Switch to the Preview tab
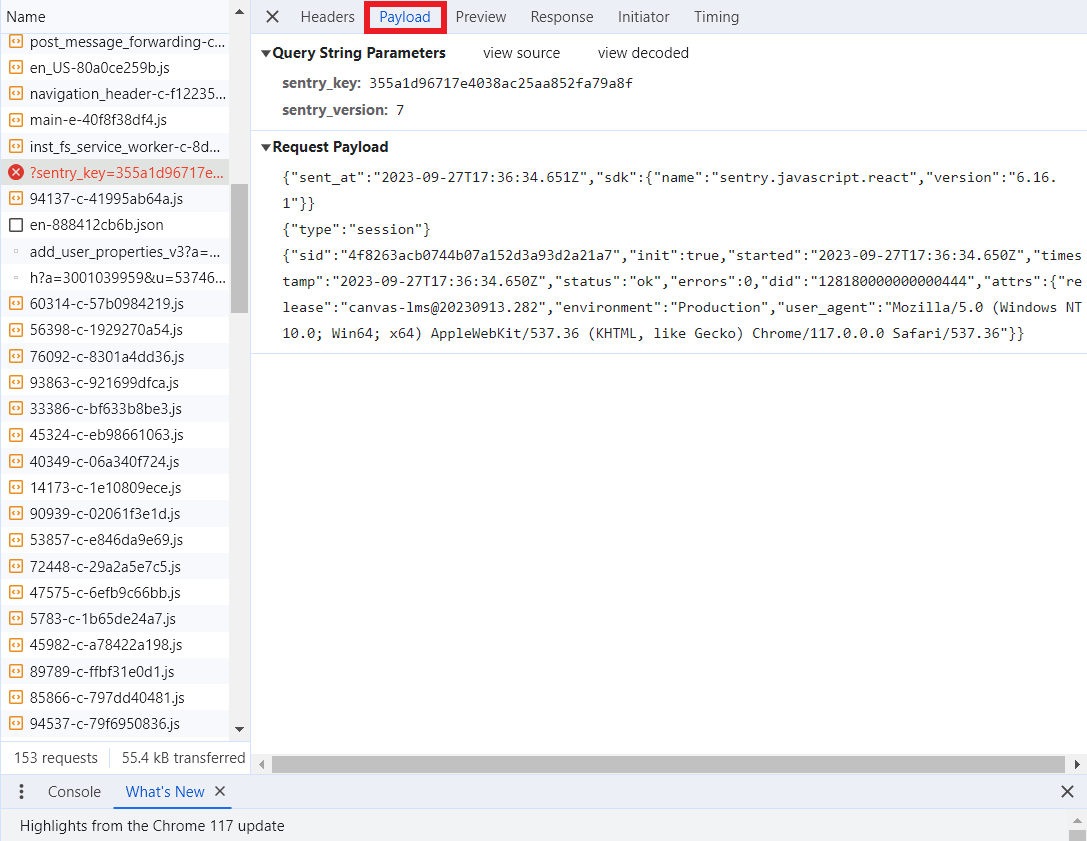The width and height of the screenshot is (1087, 841). click(480, 16)
